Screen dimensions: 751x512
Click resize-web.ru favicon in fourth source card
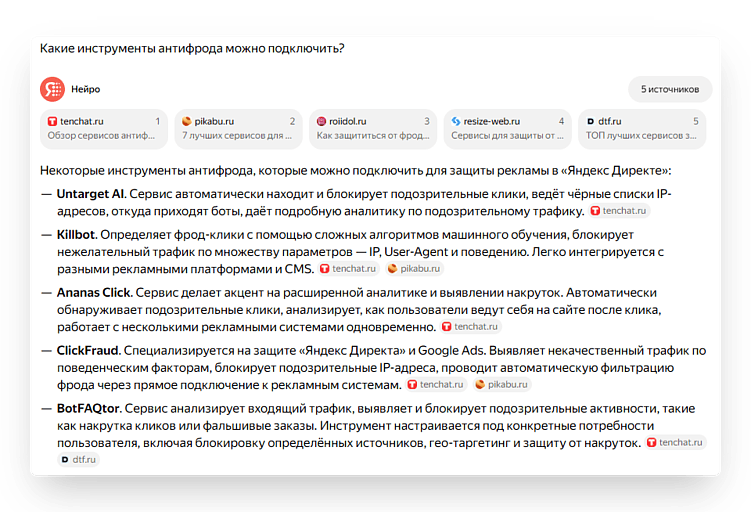point(456,122)
